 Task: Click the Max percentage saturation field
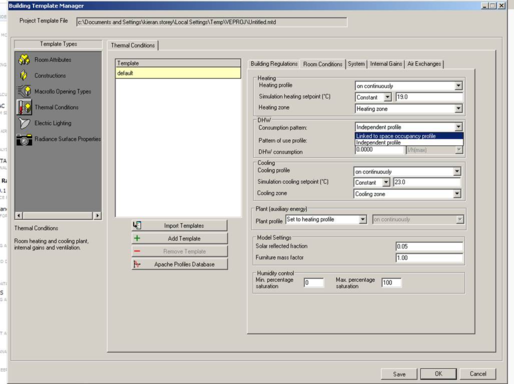(x=391, y=283)
